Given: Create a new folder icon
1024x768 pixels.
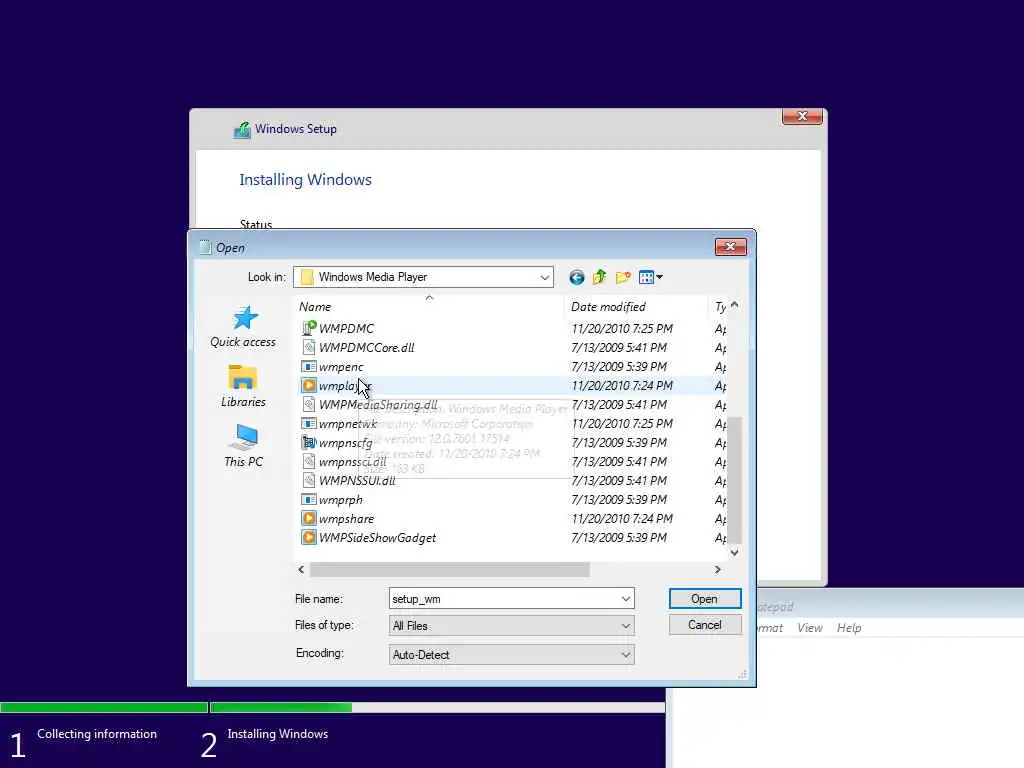Looking at the screenshot, I should coord(623,278).
